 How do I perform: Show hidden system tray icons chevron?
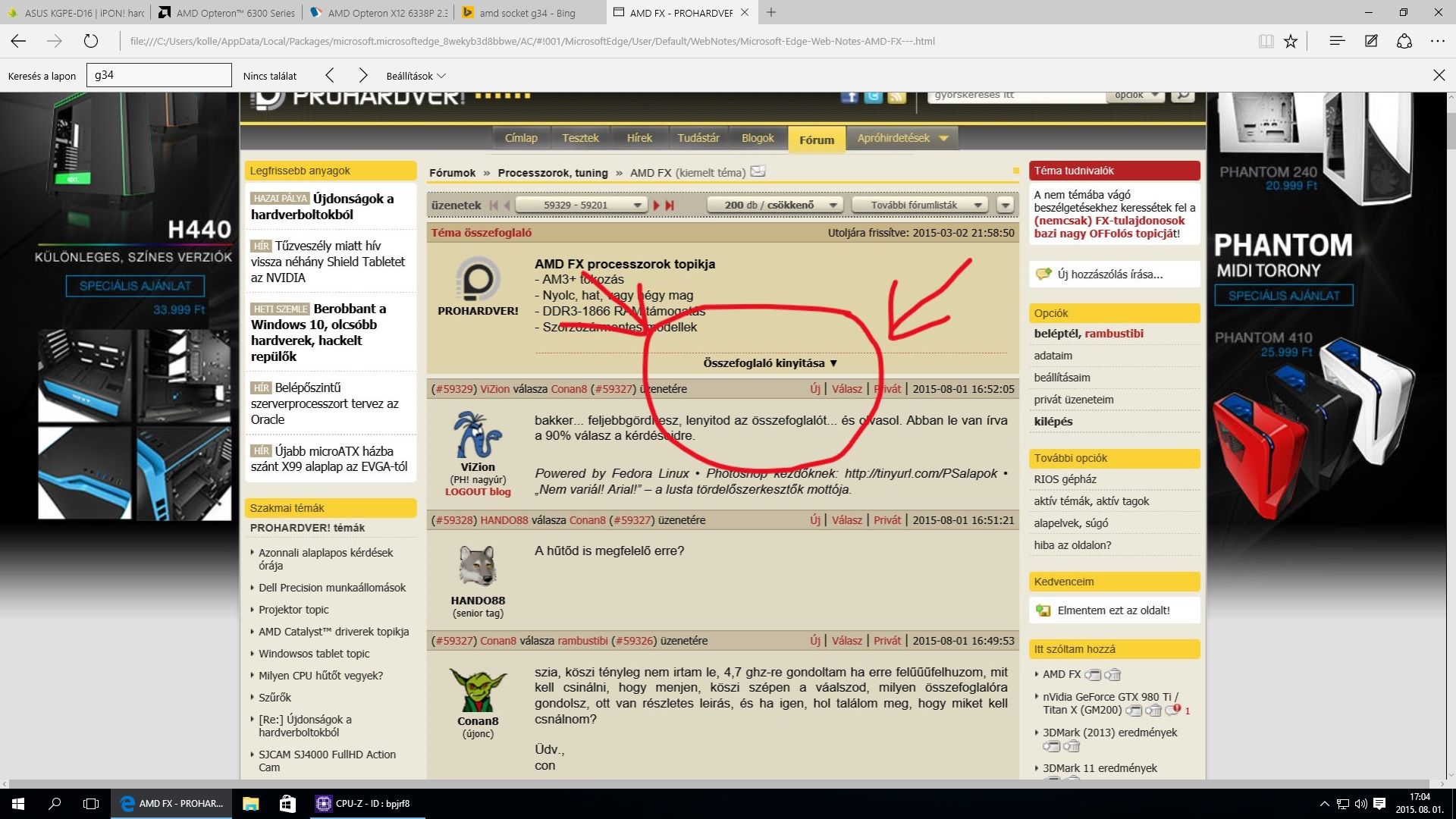(x=1324, y=804)
